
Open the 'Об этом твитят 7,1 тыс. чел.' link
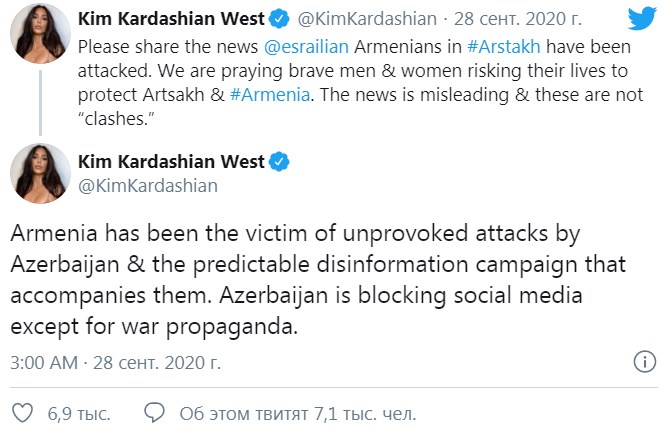pos(297,411)
